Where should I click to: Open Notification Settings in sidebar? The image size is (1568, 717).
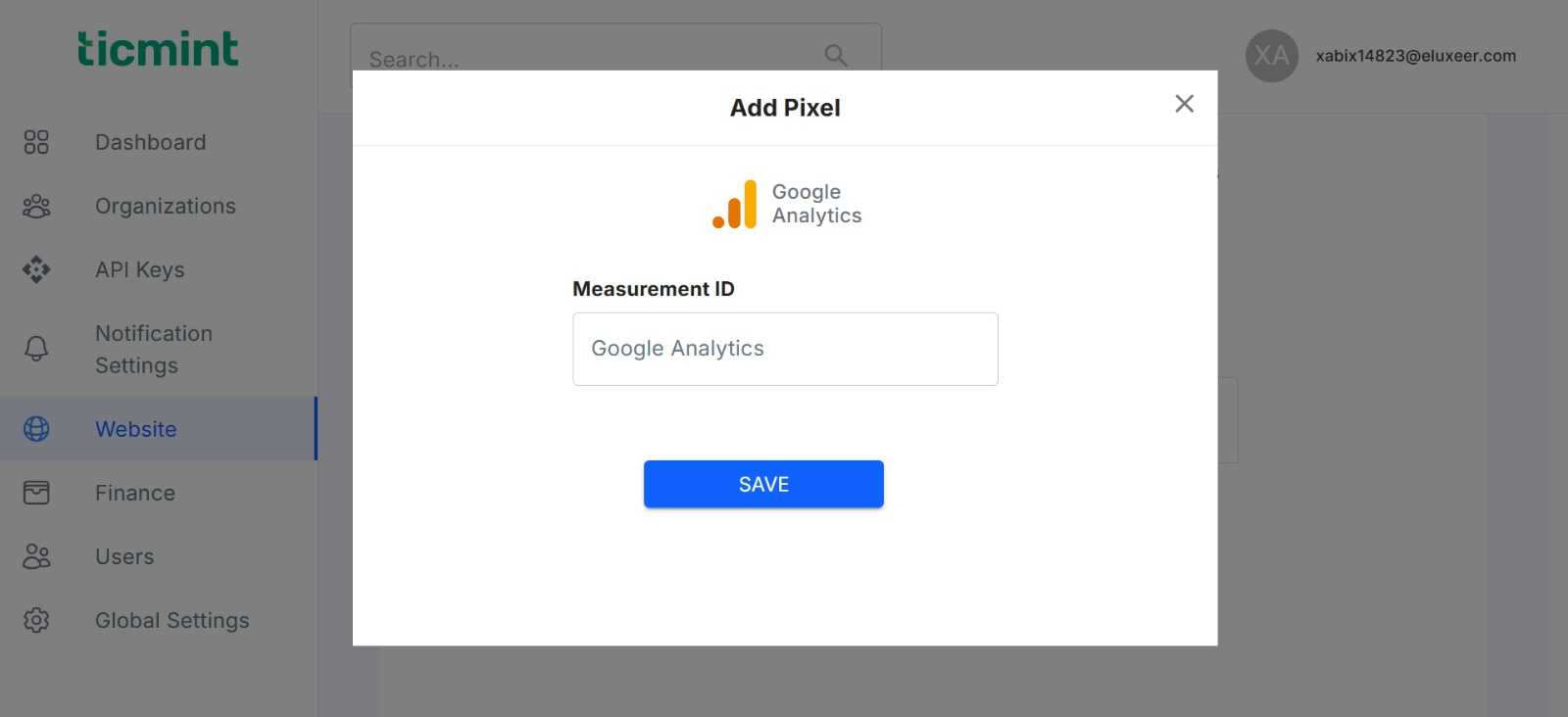point(159,349)
